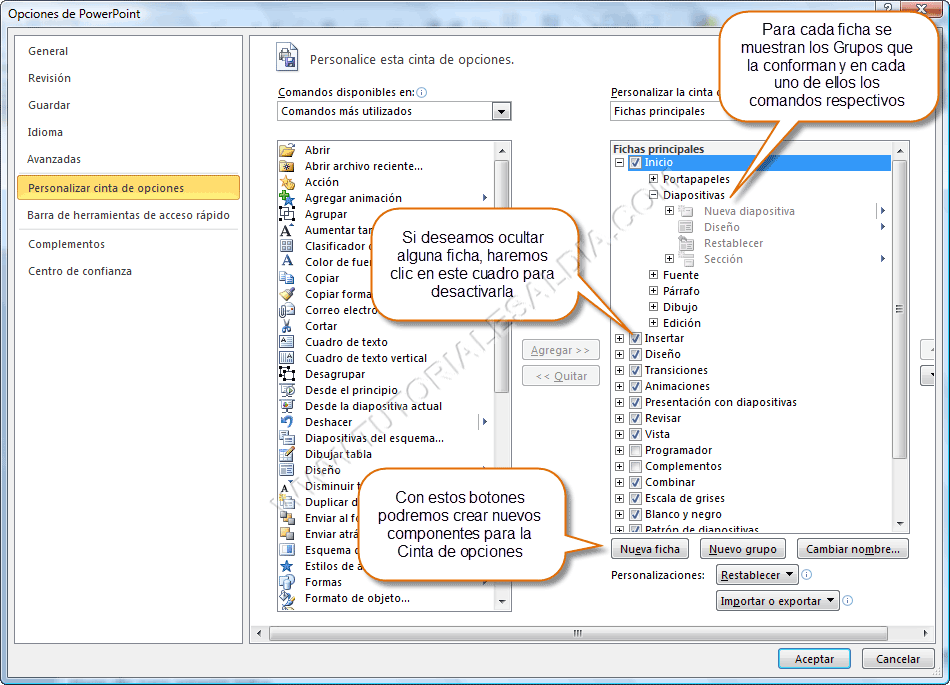Click the Formato de objeto icon
The width and height of the screenshot is (950, 685).
click(287, 598)
